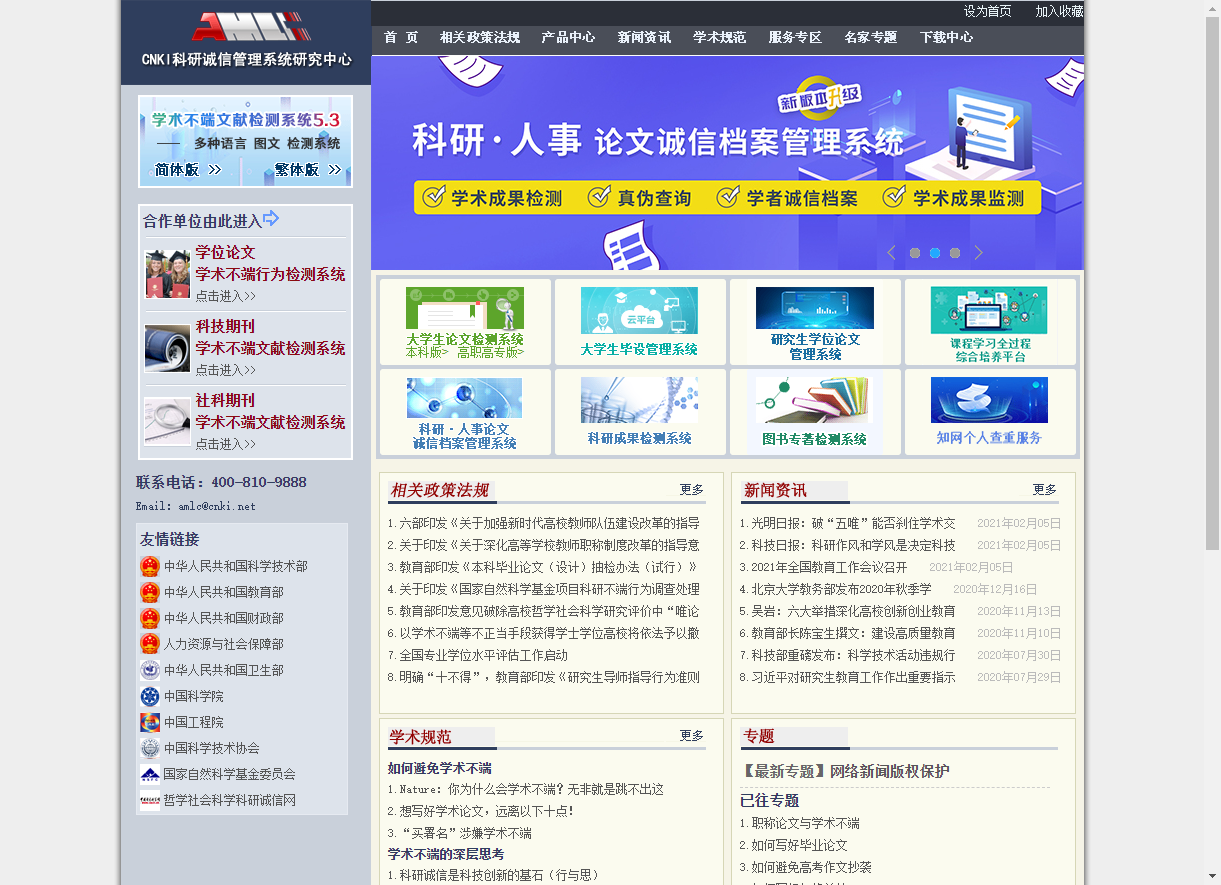1221x885 pixels.
Task: Expand 更多 in 学术规范 section
Action: (x=692, y=735)
